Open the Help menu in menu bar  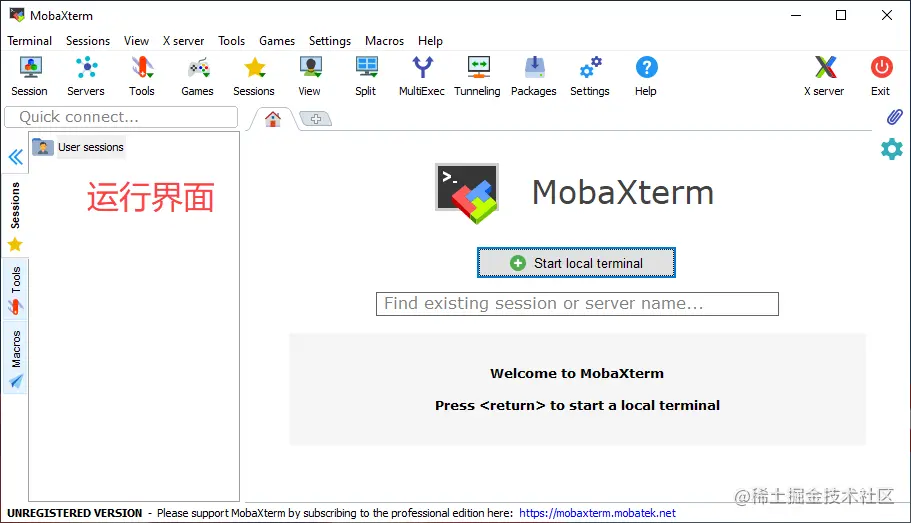(431, 41)
